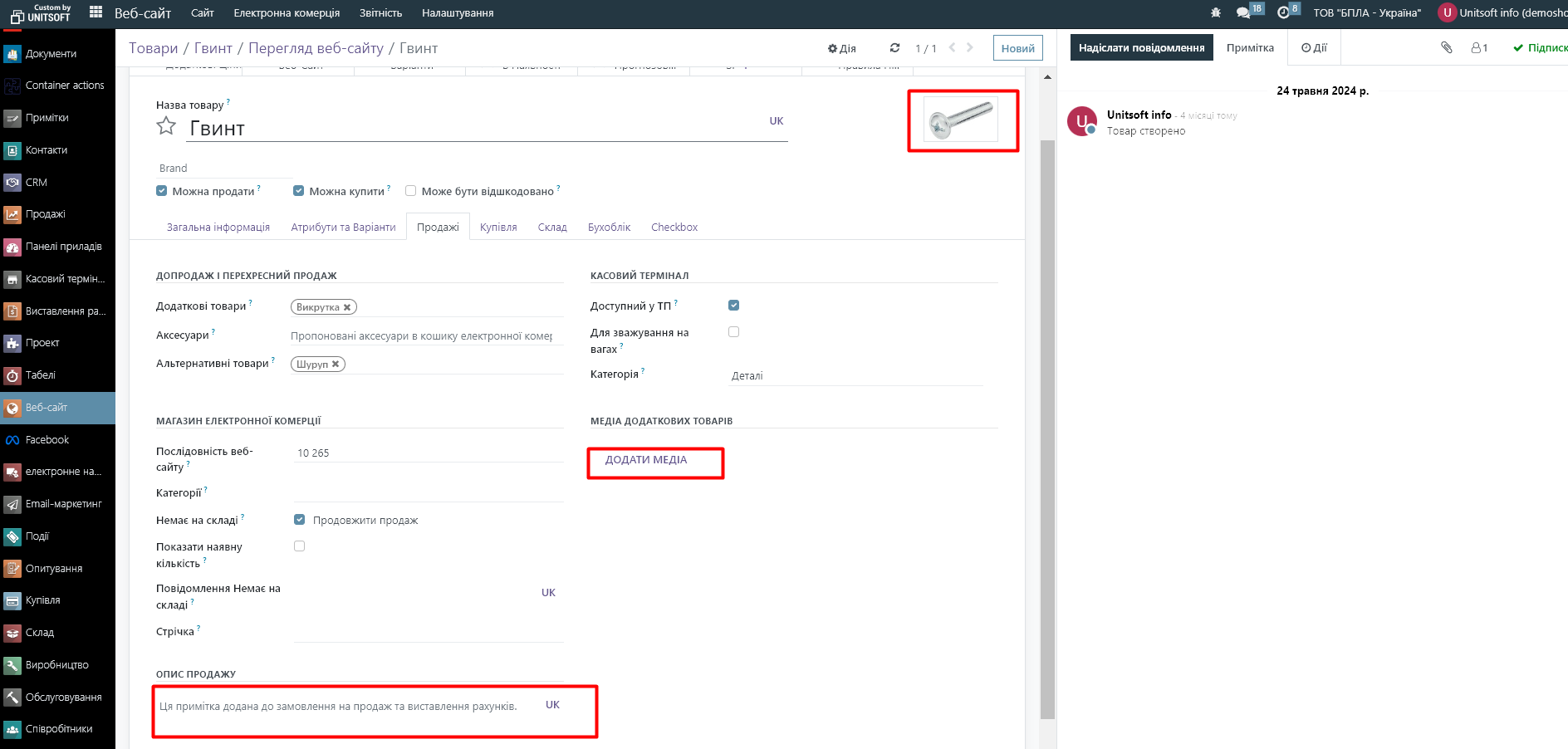This screenshot has height=749, width=1568.
Task: Open the Категорія dropdown with value Деталі
Action: (x=855, y=376)
